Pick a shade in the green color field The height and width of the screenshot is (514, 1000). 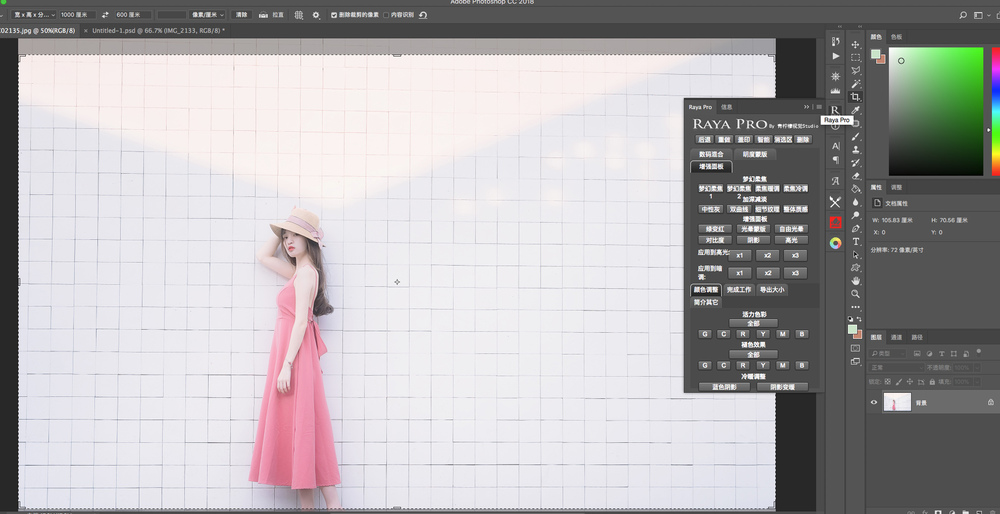click(936, 111)
